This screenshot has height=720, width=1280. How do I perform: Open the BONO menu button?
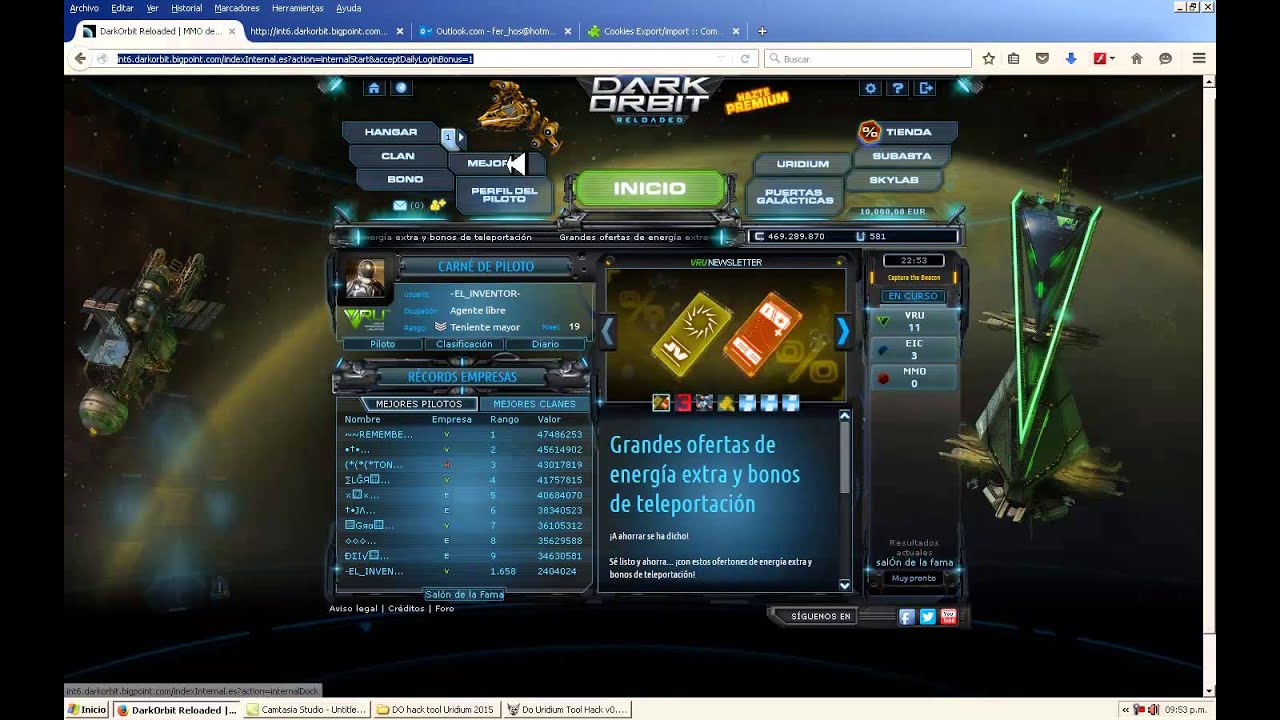(405, 179)
